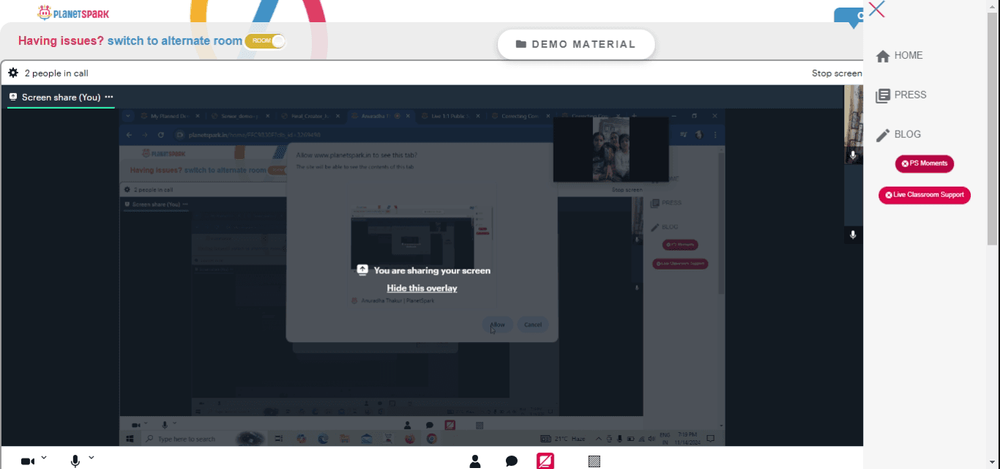Viewport: 1000px width, 469px height.
Task: Click the folder icon in Demo Material
Action: (x=521, y=44)
